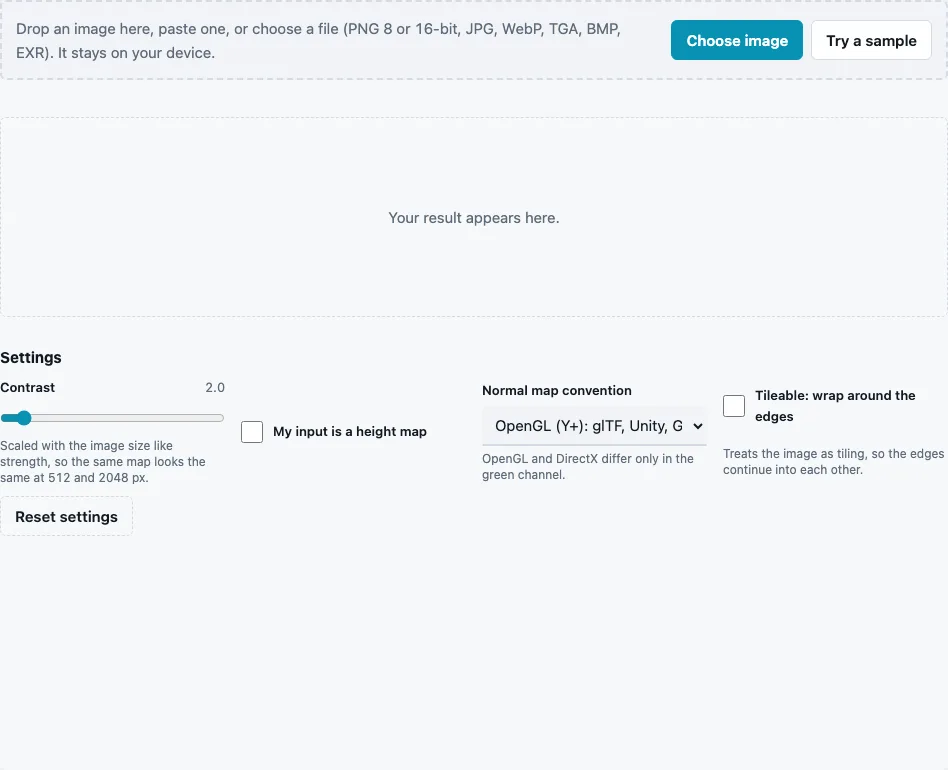Click the 'Treats the image as tiling' description
The width and height of the screenshot is (948, 770).
pos(833,462)
